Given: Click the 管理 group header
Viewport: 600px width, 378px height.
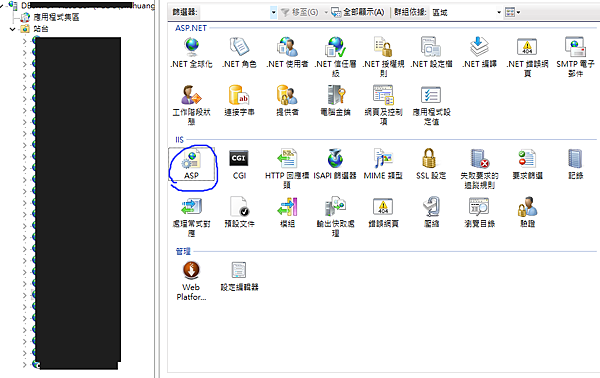Looking at the screenshot, I should (x=183, y=251).
